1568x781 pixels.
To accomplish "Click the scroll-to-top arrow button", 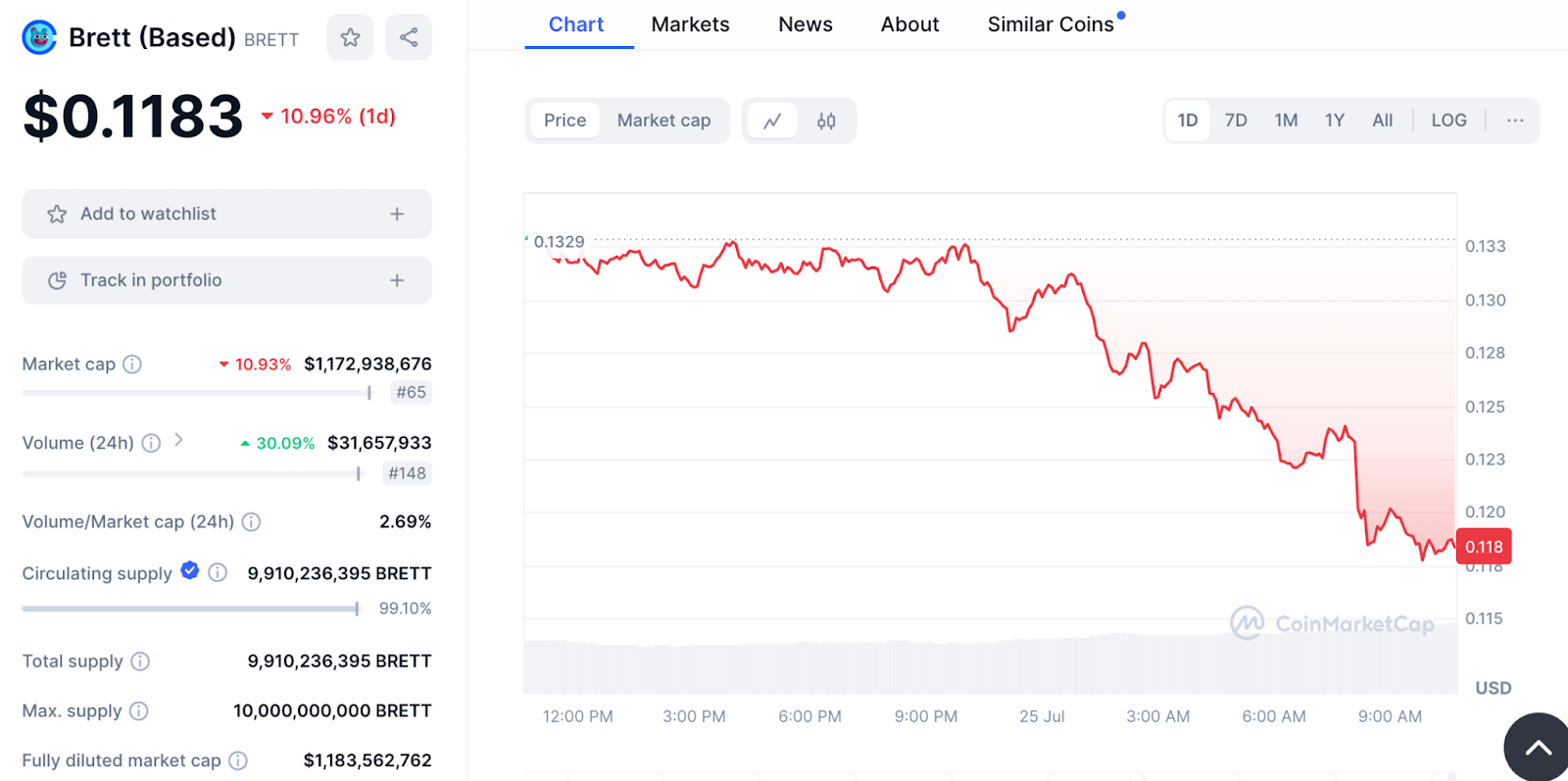I will click(x=1538, y=749).
